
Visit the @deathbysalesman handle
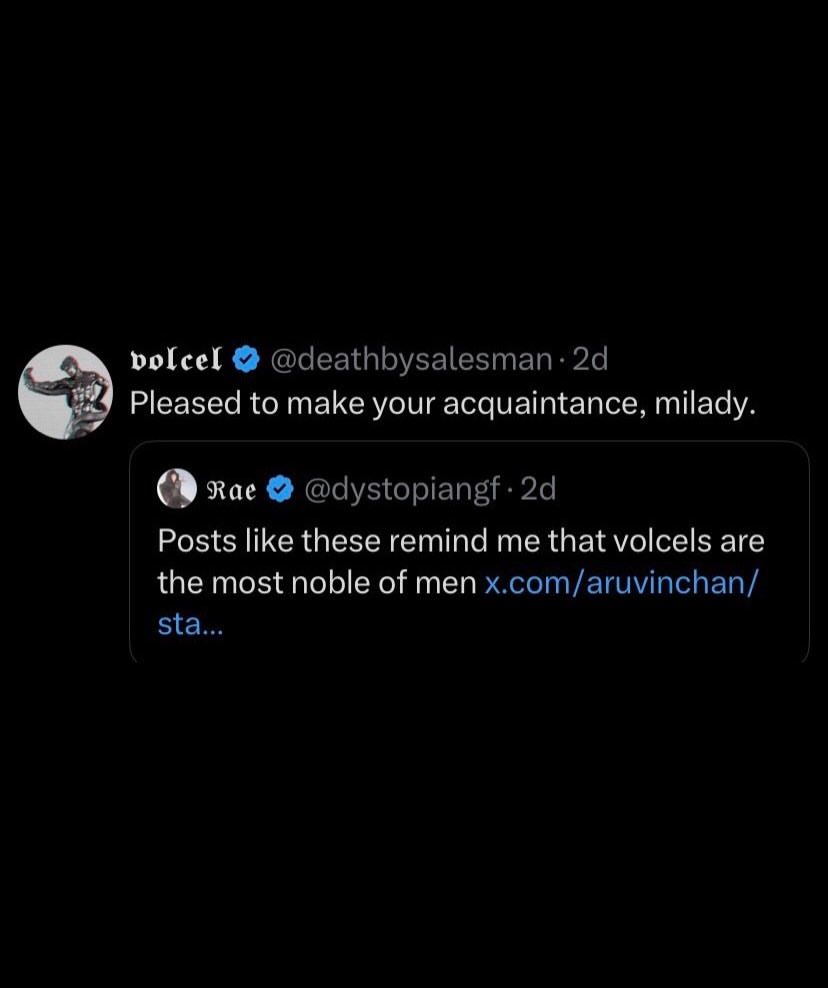point(411,360)
